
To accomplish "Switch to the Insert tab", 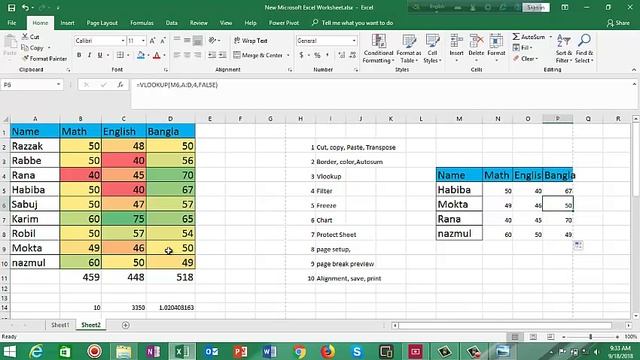I will pos(67,23).
